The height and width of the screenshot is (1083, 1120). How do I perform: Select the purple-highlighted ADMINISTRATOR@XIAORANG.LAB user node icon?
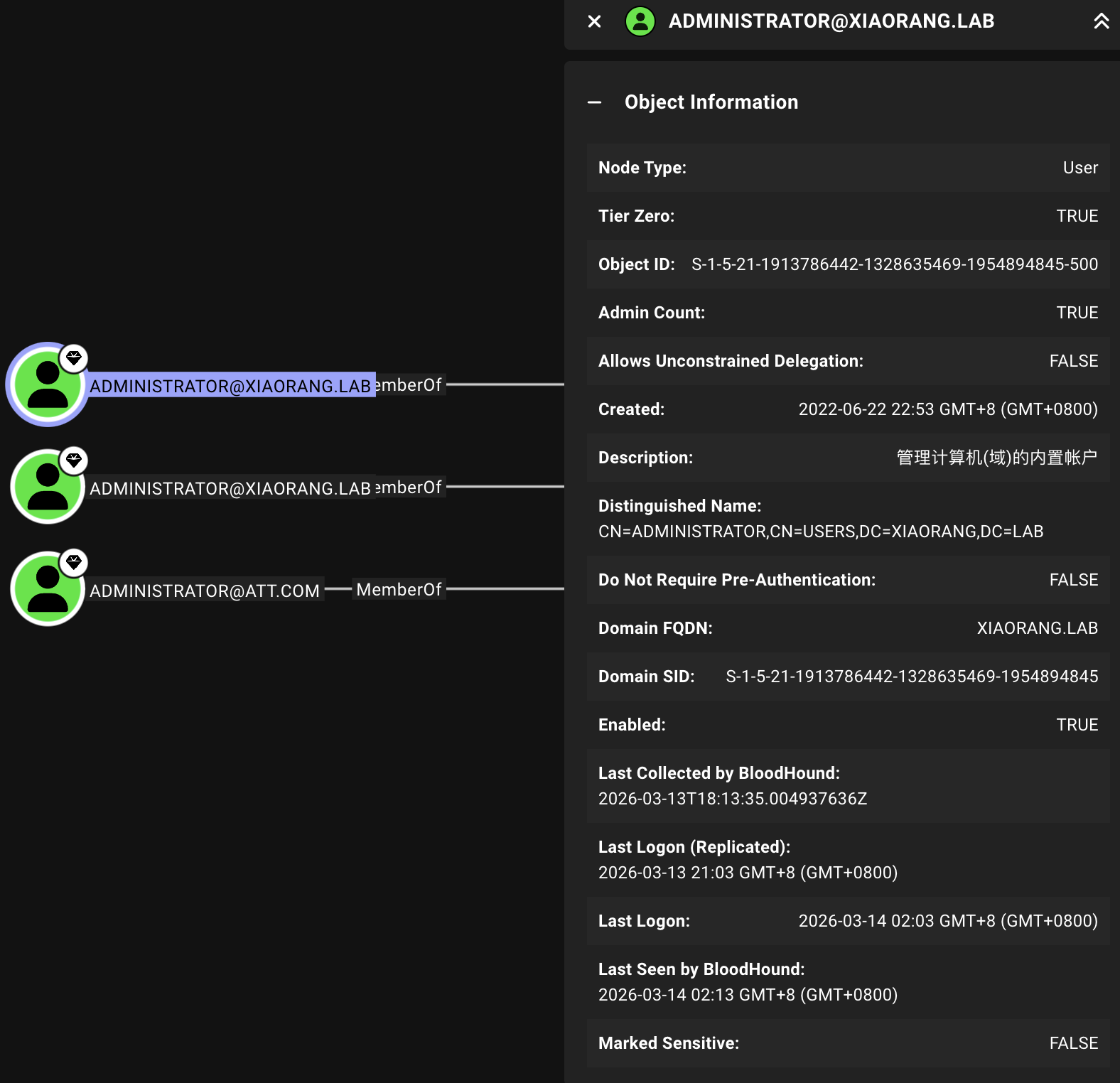(x=47, y=385)
